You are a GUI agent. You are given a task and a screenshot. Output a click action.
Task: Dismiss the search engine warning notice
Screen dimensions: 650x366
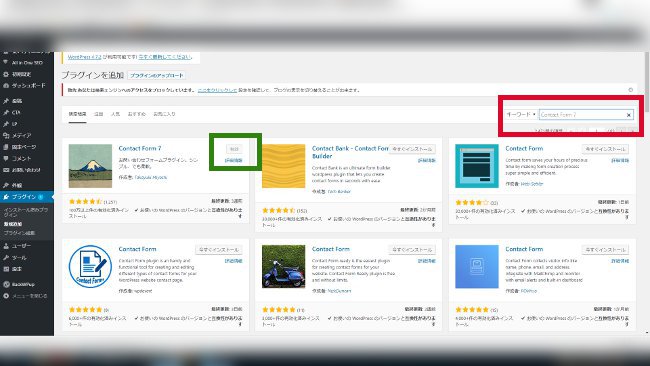[x=631, y=90]
